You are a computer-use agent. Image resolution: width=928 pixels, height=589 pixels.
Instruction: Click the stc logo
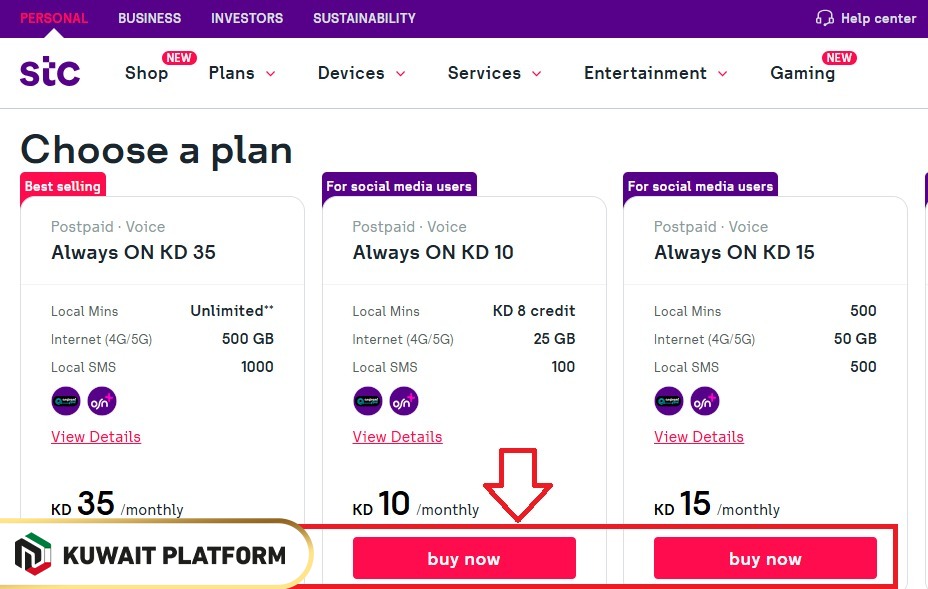(49, 71)
